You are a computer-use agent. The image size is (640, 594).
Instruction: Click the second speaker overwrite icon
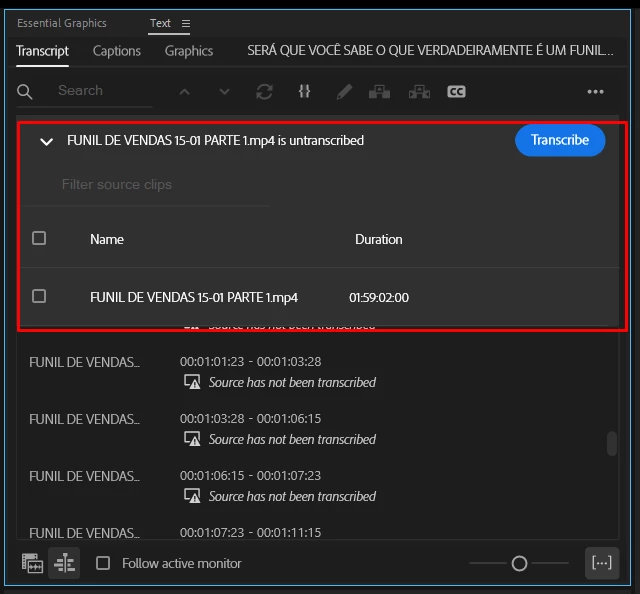coord(420,92)
